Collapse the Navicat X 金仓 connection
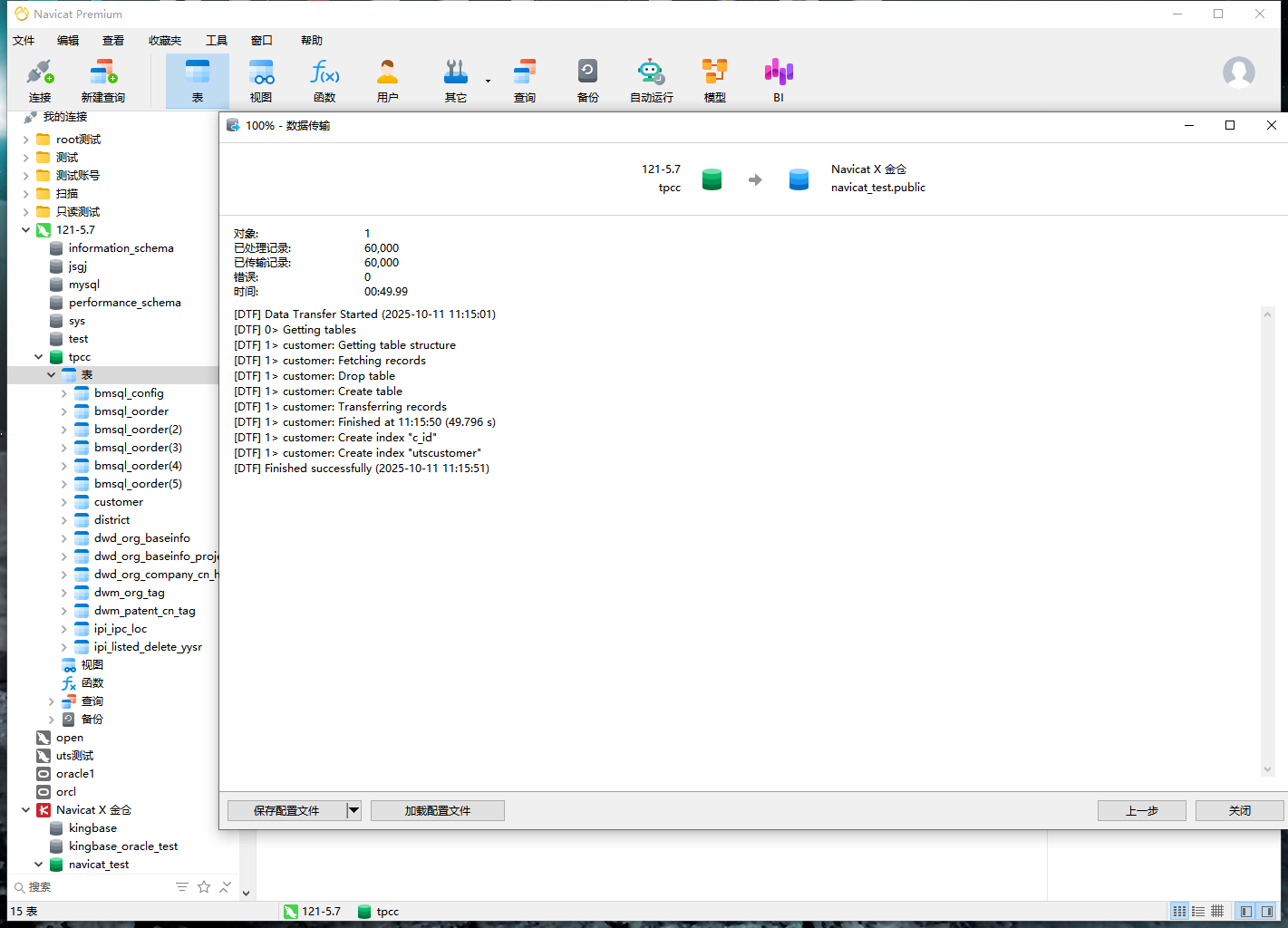 [26, 810]
